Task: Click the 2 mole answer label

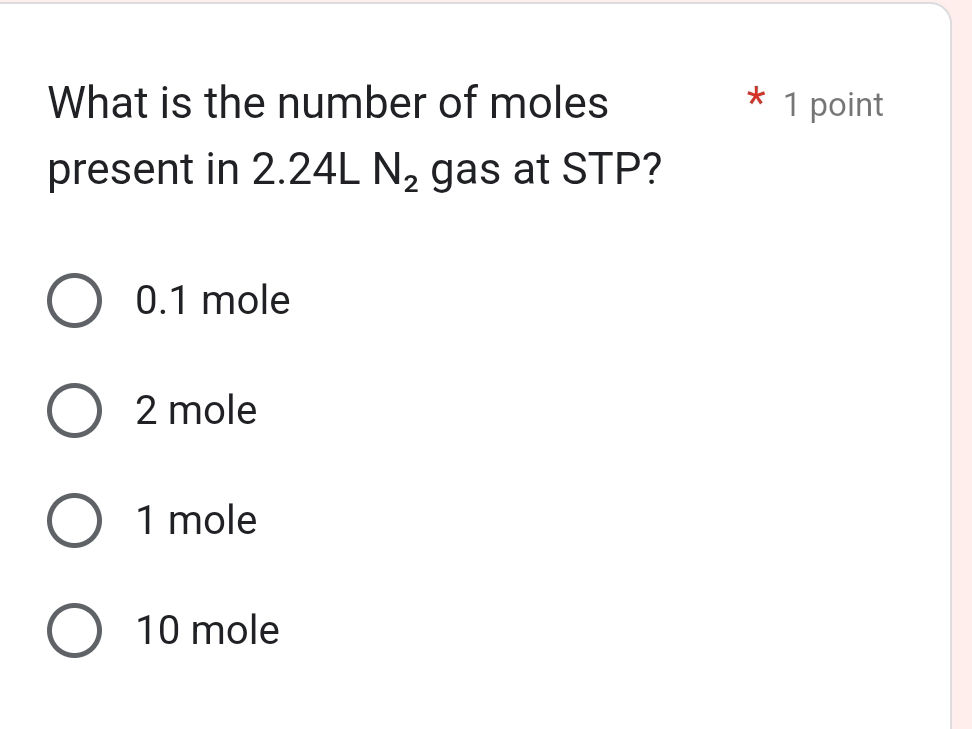Action: [195, 410]
